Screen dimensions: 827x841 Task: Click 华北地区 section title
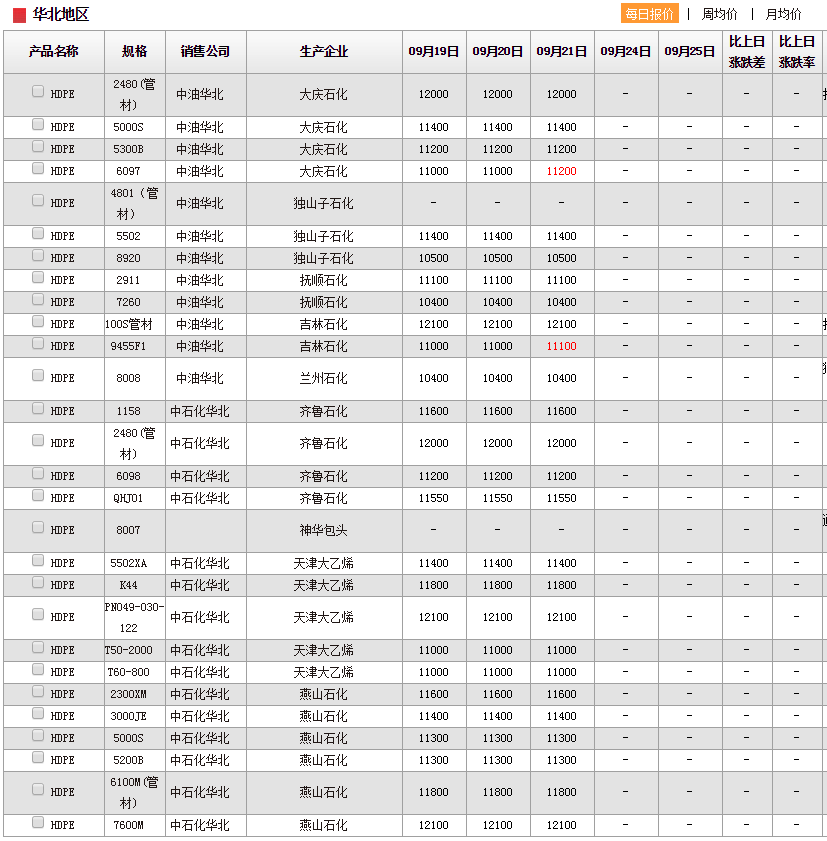coord(61,14)
